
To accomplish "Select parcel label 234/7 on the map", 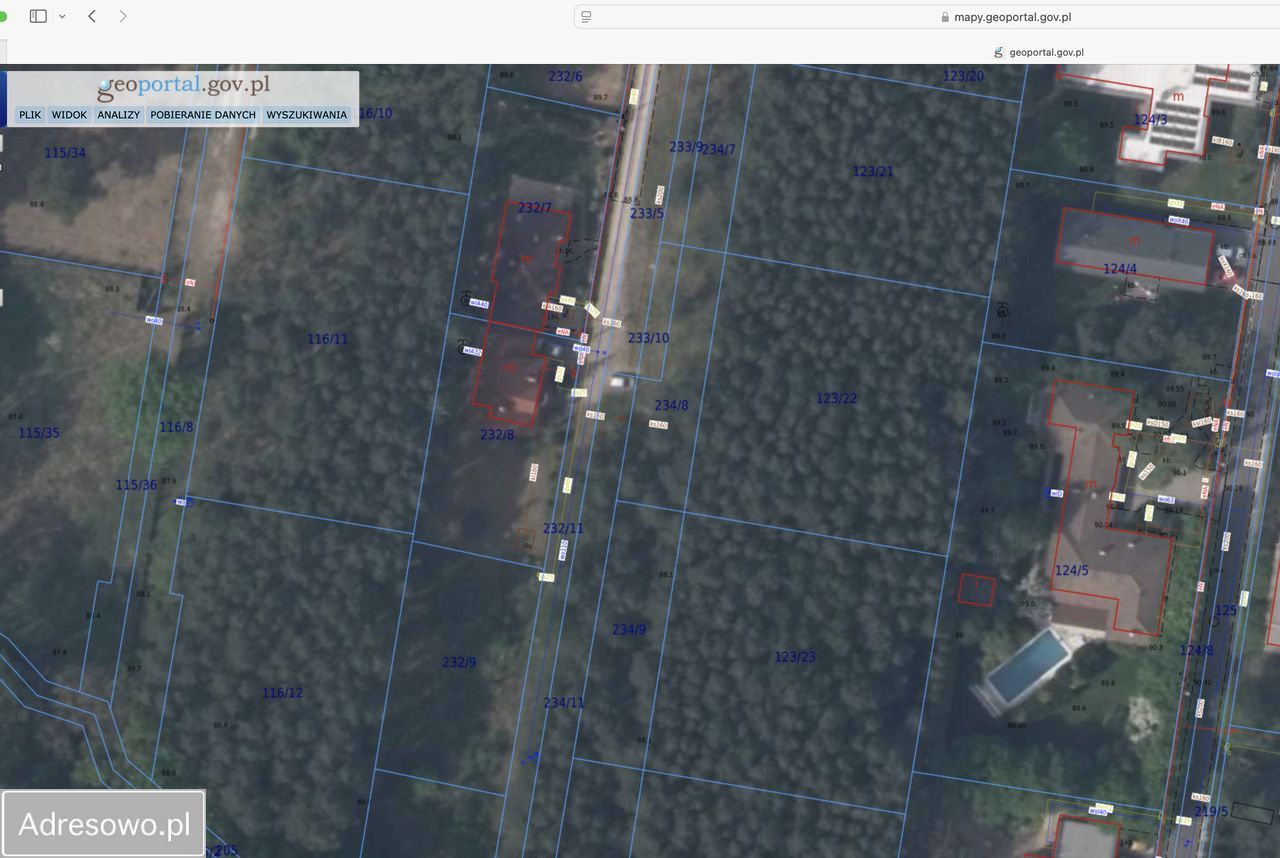I will pyautogui.click(x=718, y=150).
